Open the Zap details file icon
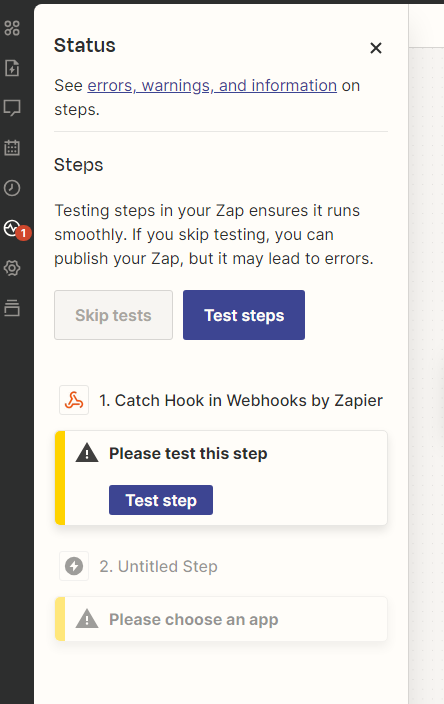The width and height of the screenshot is (444, 704). click(12, 68)
